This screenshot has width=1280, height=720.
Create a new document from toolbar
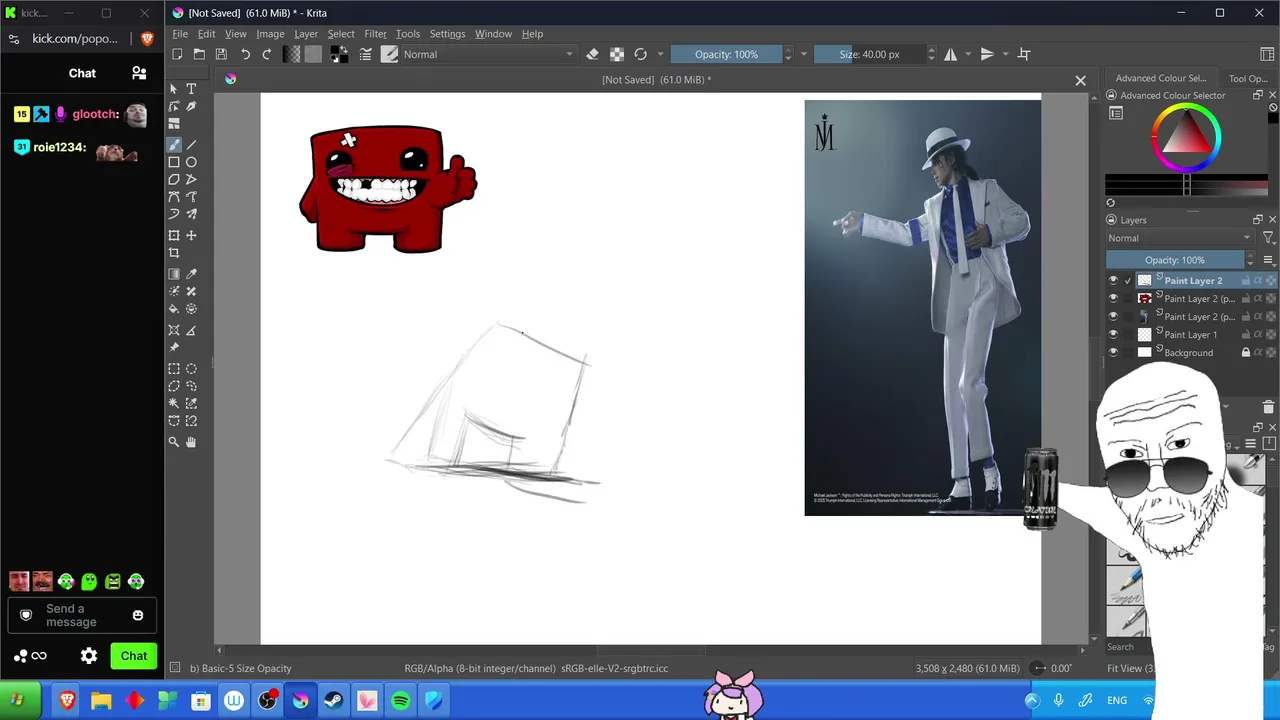pos(177,54)
